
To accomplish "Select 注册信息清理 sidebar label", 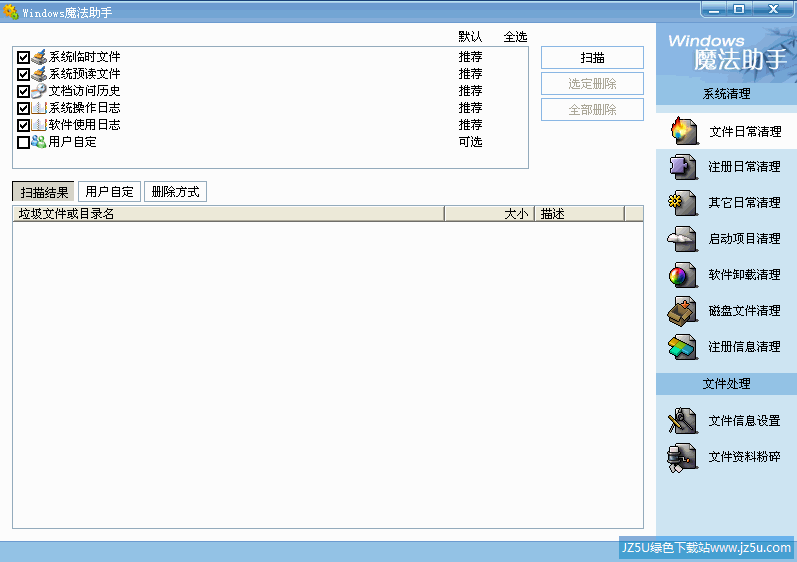I will (x=745, y=347).
